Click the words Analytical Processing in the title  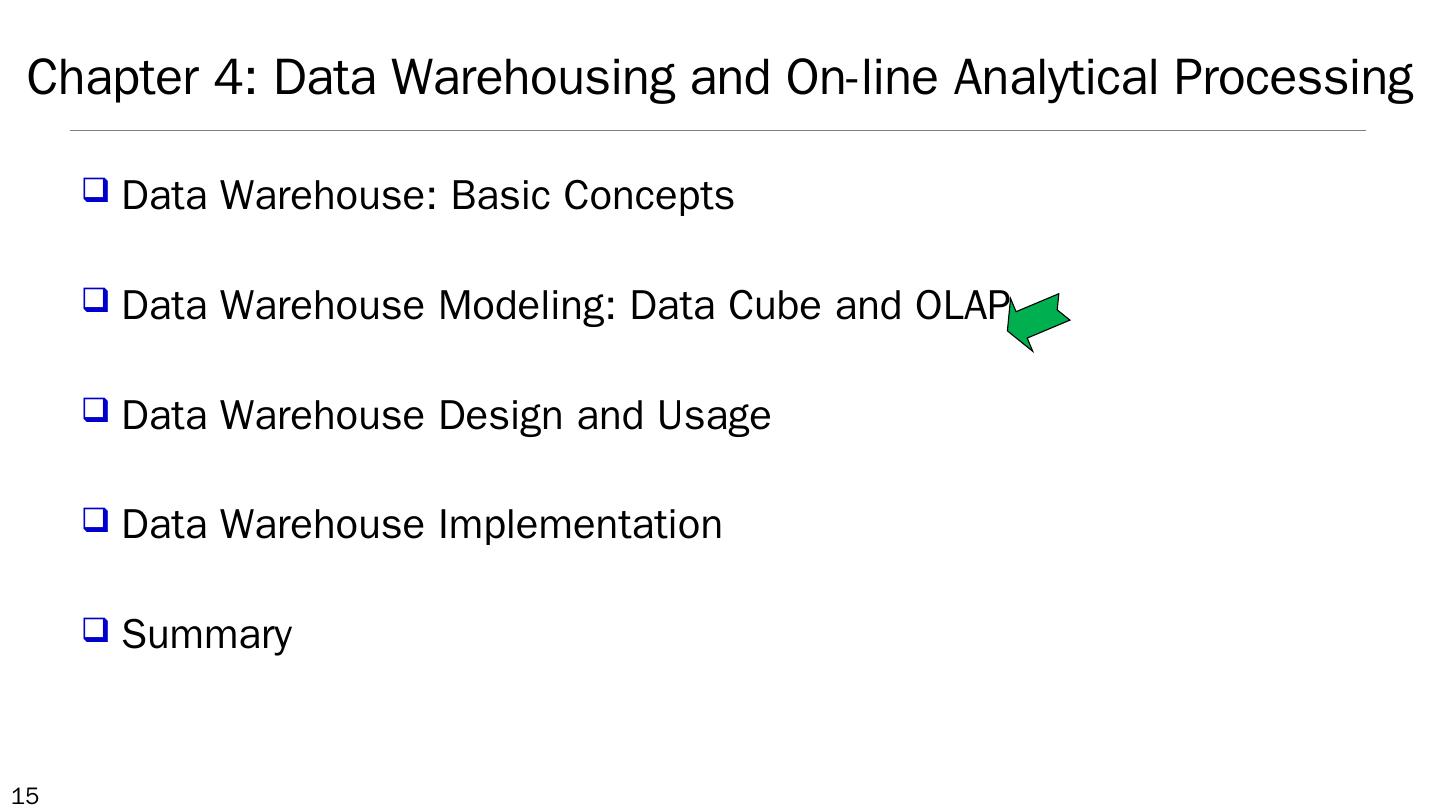pyautogui.click(x=1183, y=77)
